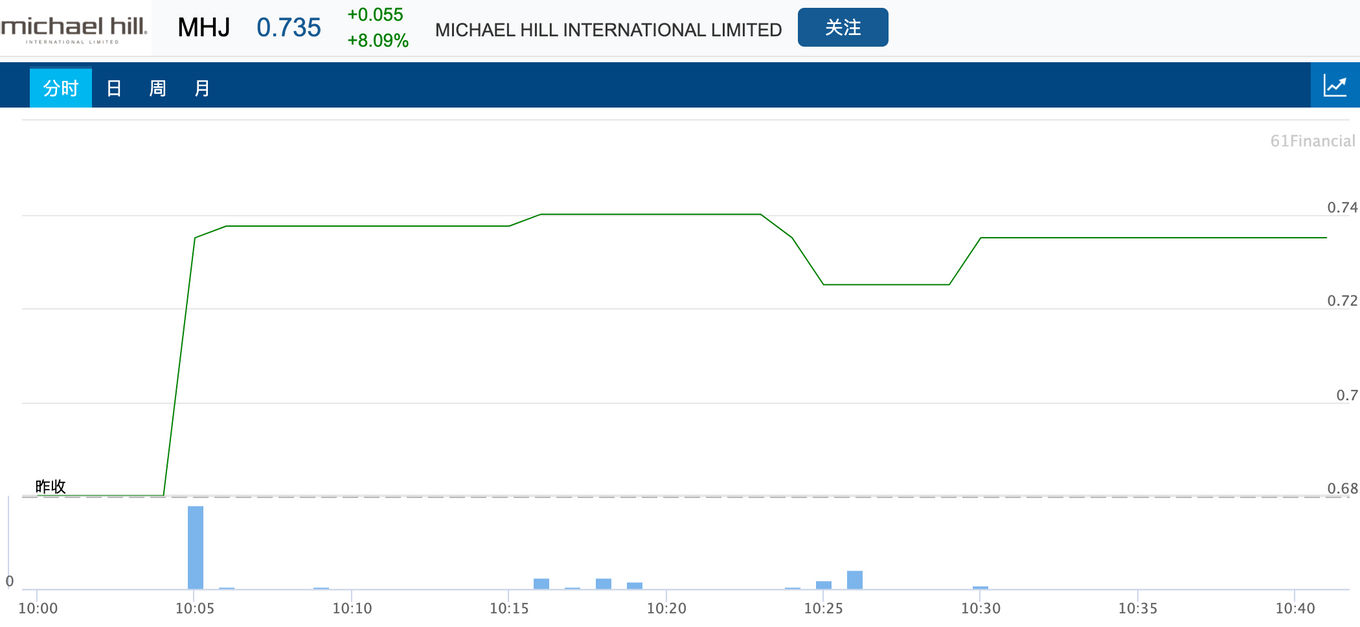Viewport: 1360px width, 627px height.
Task: Click the volume bar at 10:25
Action: [823, 585]
